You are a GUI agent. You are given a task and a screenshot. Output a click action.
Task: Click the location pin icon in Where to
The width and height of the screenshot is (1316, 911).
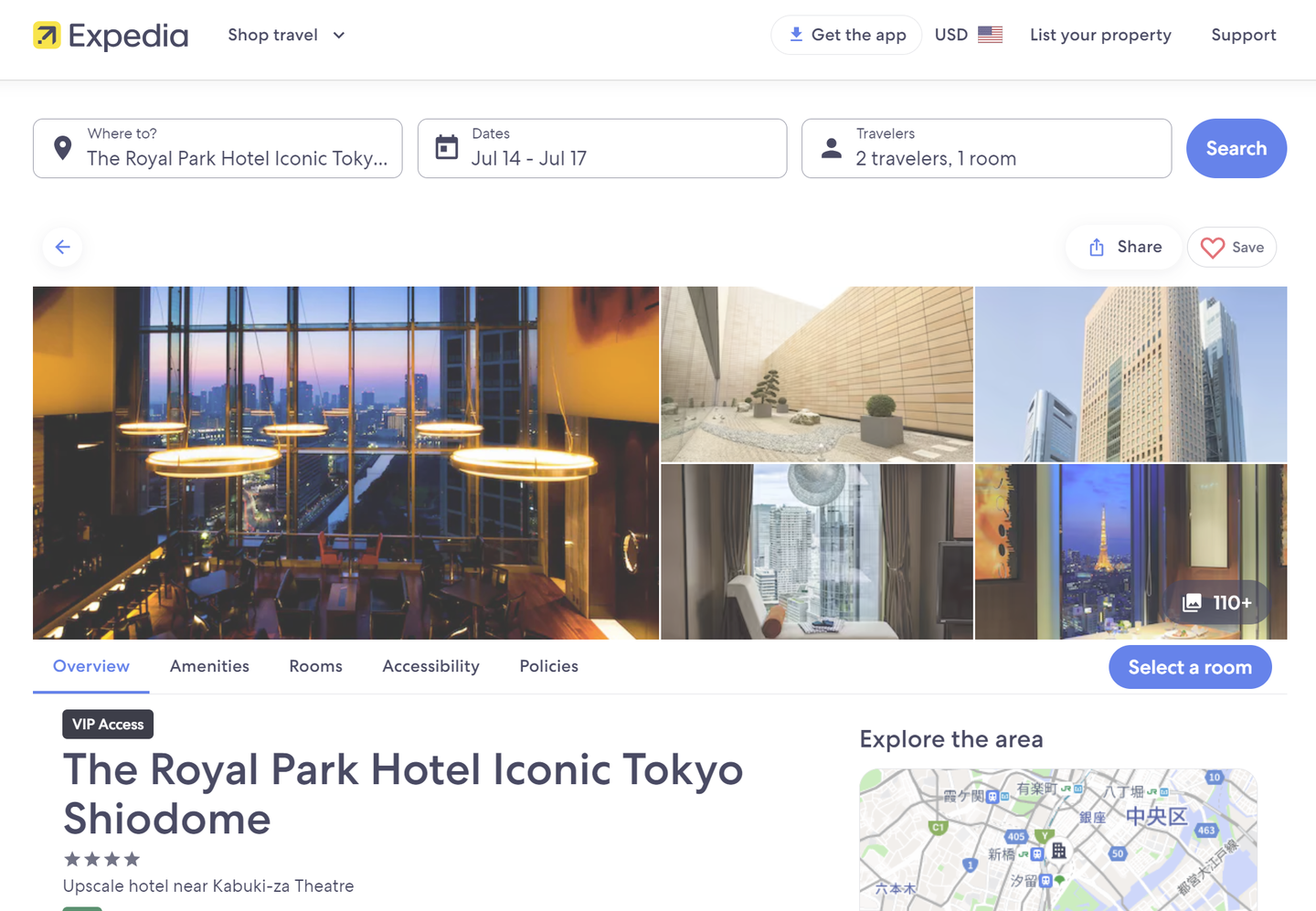(x=63, y=148)
